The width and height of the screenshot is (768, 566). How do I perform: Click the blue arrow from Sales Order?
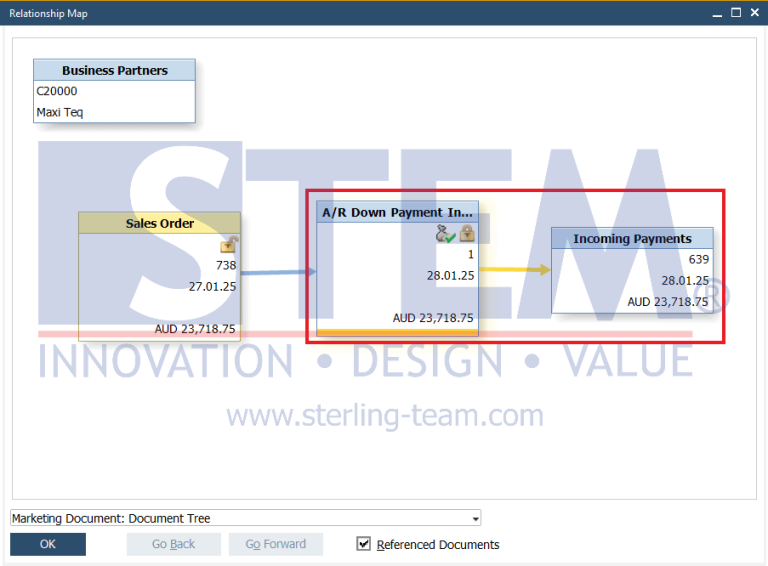[278, 271]
